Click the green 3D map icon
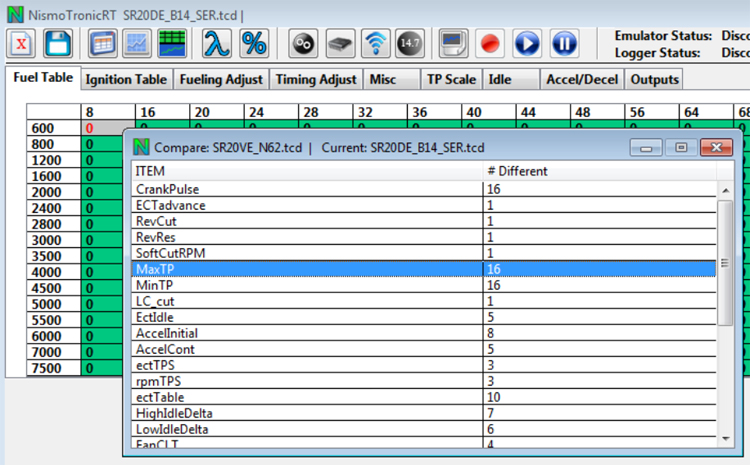Screen dimensions: 750x465 [x=172, y=44]
